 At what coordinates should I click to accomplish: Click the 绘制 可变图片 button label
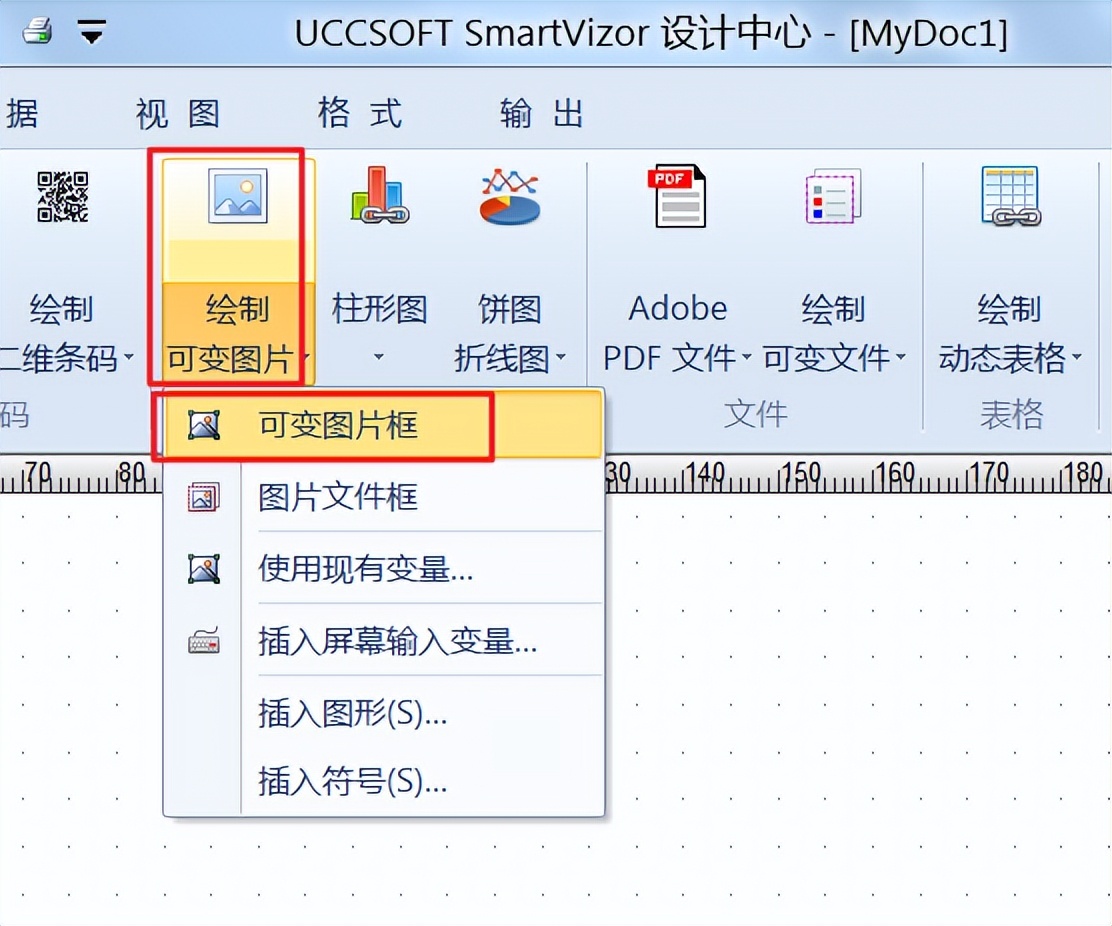[232, 333]
